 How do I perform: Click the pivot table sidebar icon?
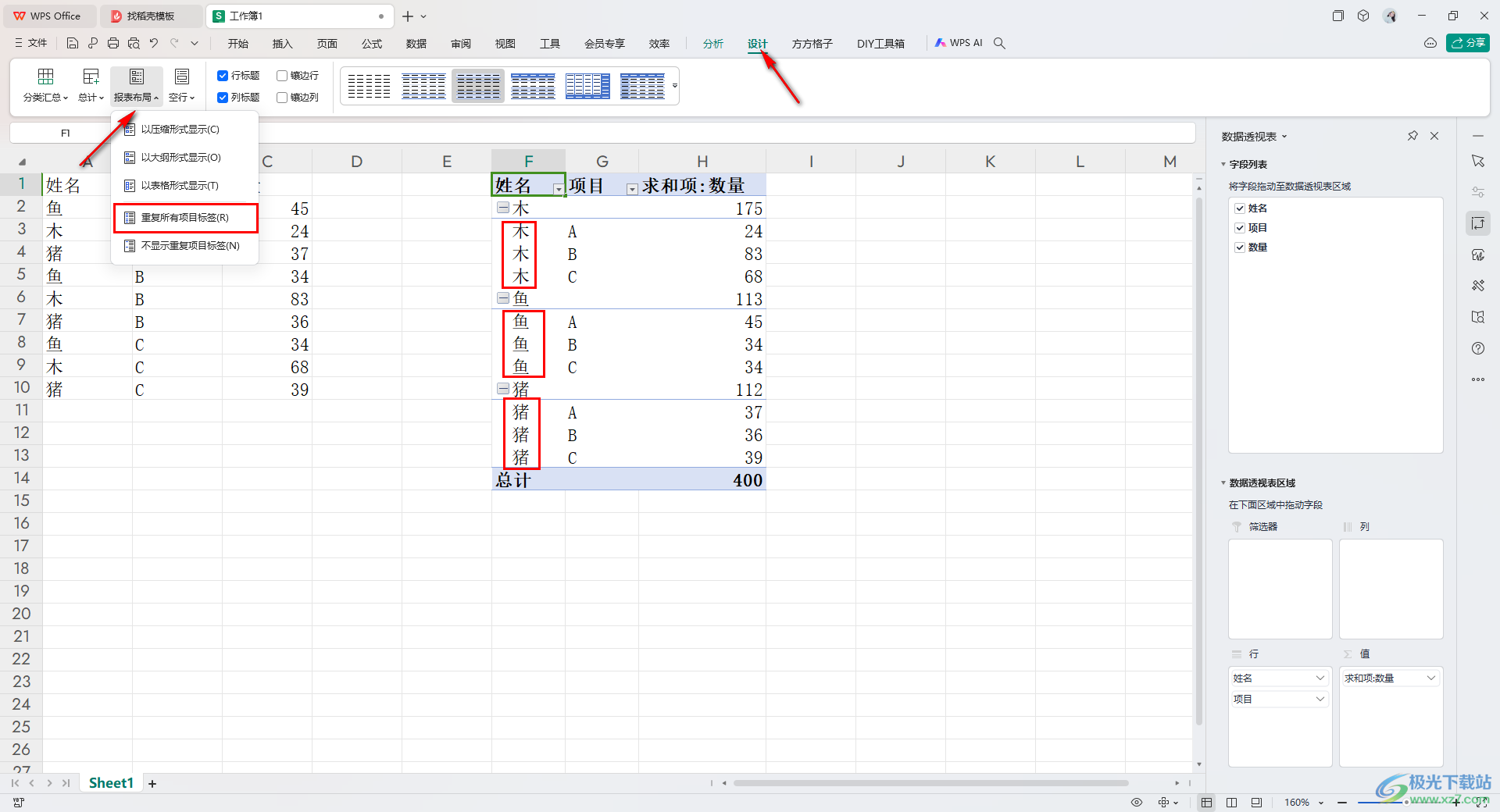(x=1478, y=223)
